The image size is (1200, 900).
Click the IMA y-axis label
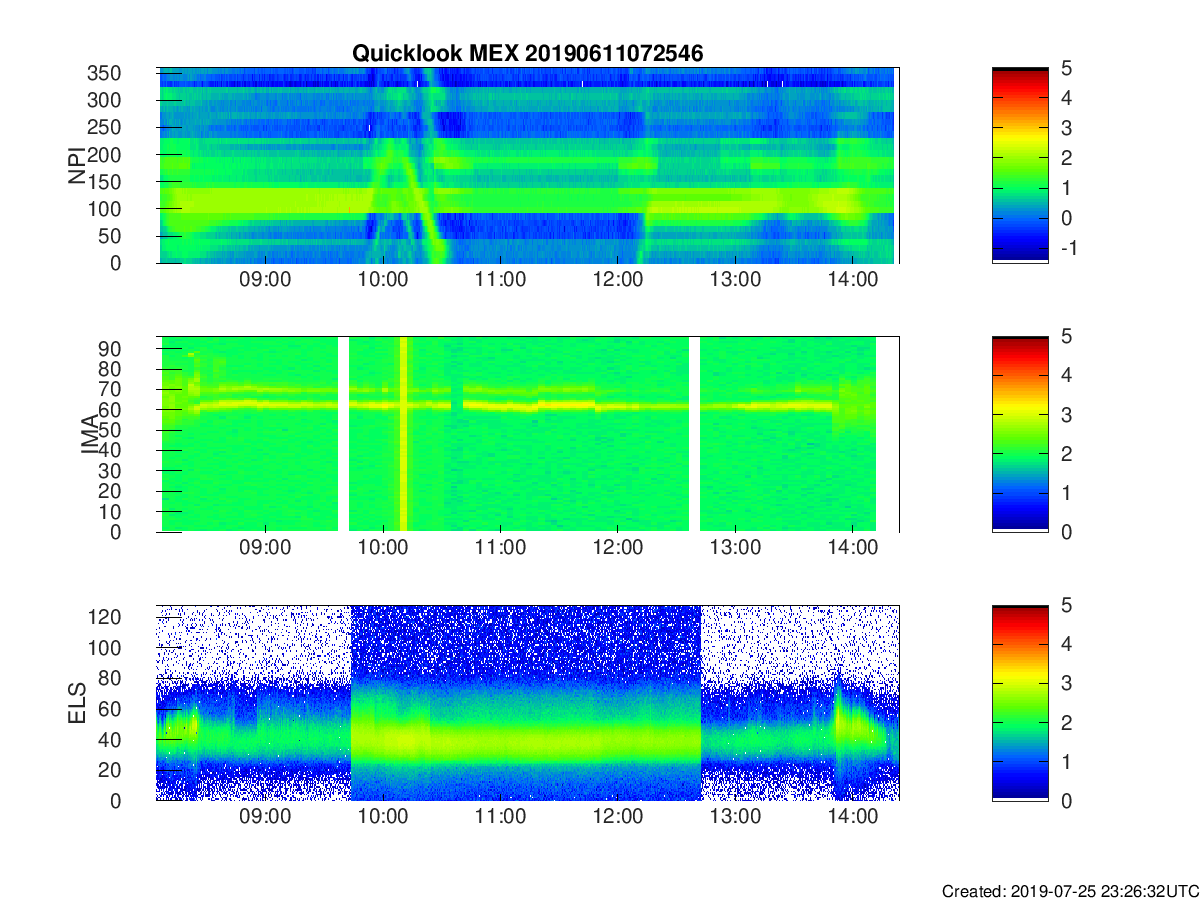pos(90,435)
